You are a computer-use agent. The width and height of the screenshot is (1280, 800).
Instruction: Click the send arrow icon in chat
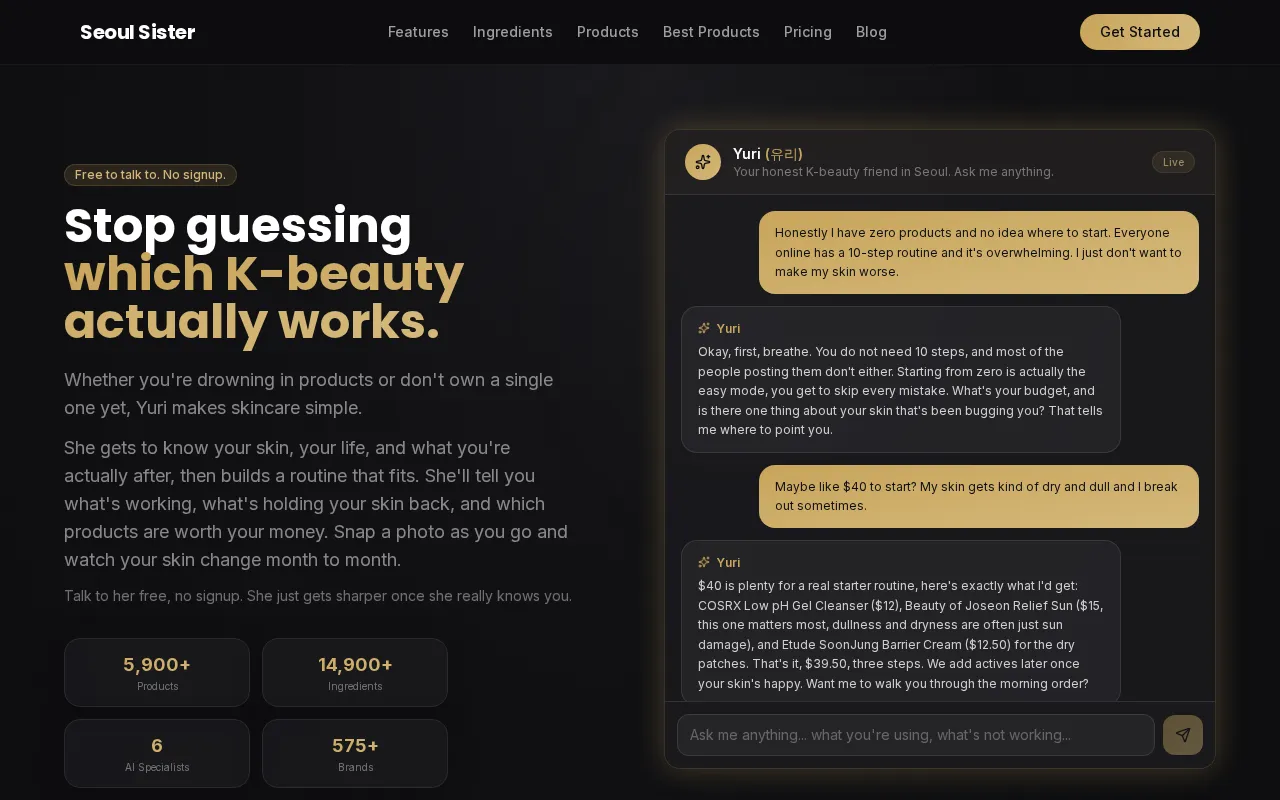(1183, 735)
